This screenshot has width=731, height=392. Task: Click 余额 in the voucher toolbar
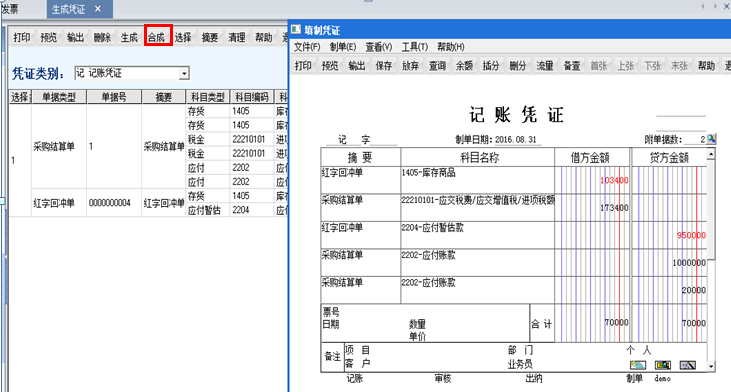464,66
